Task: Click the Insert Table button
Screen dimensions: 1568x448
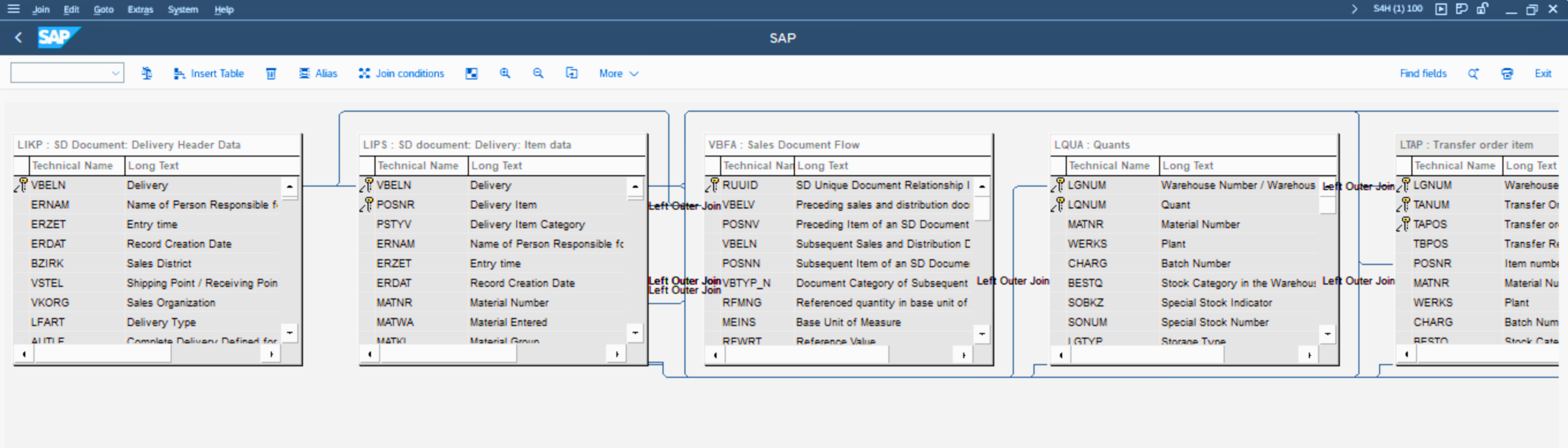Action: pos(209,73)
